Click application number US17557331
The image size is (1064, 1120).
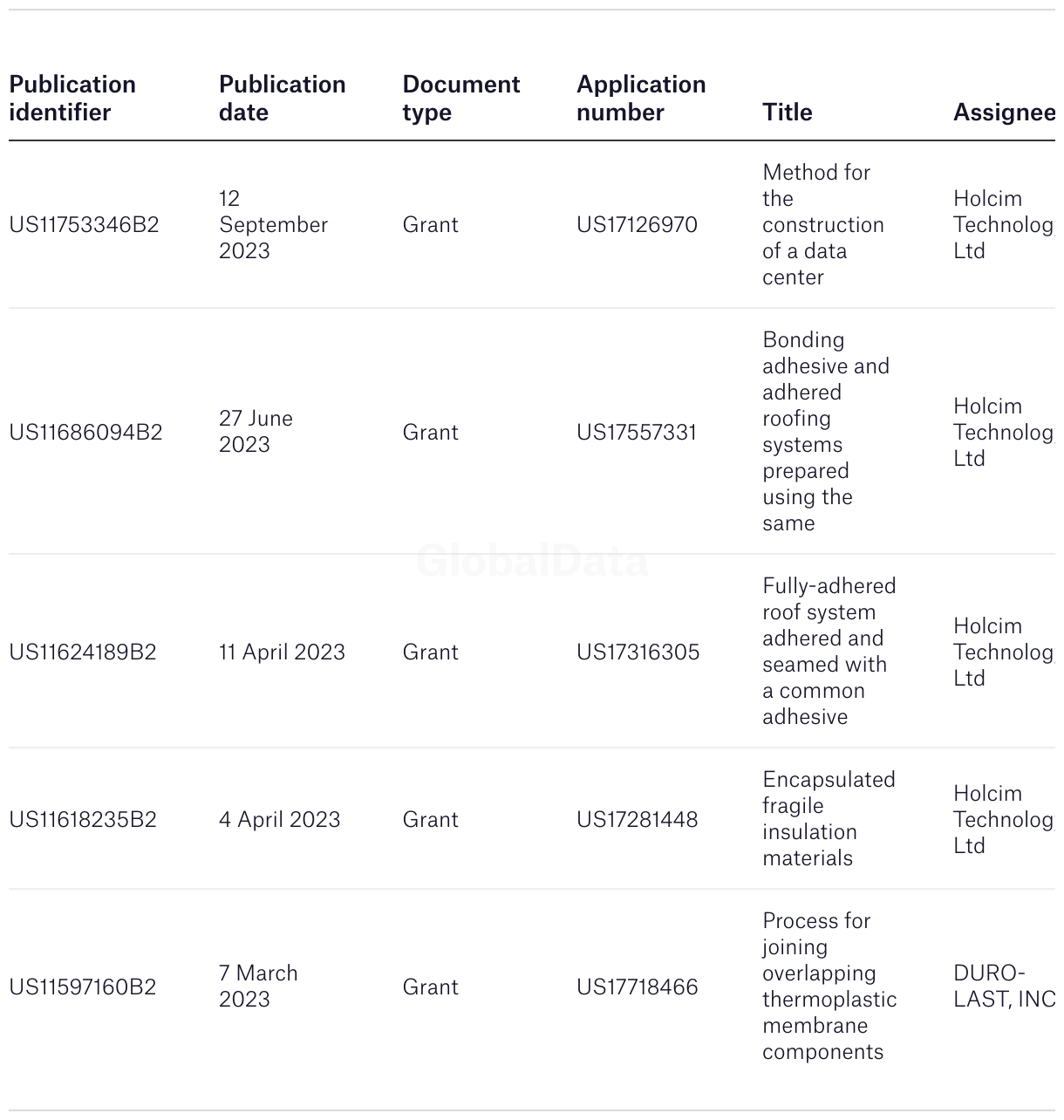click(637, 433)
